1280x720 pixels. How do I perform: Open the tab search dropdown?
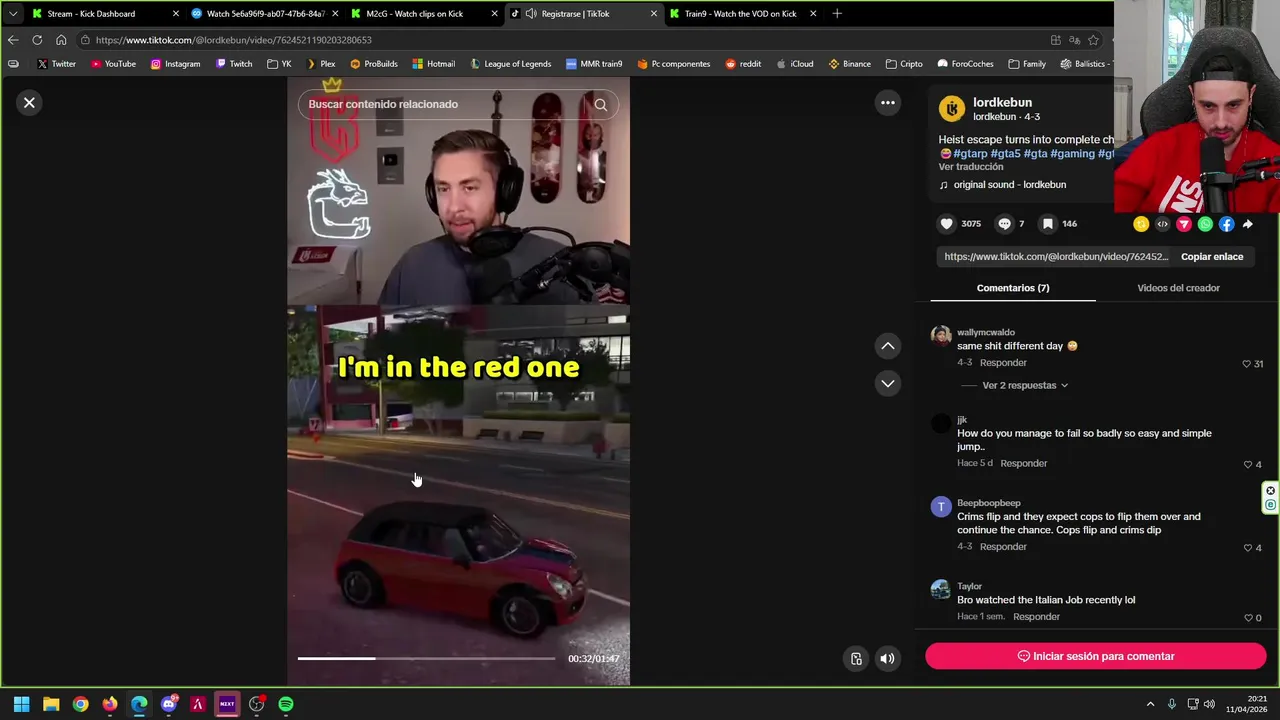(x=12, y=14)
